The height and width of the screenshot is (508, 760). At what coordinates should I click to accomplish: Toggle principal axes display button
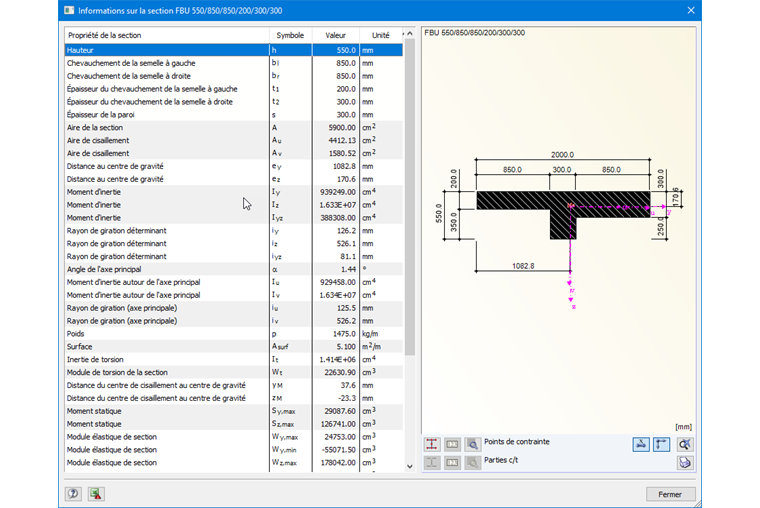point(661,444)
